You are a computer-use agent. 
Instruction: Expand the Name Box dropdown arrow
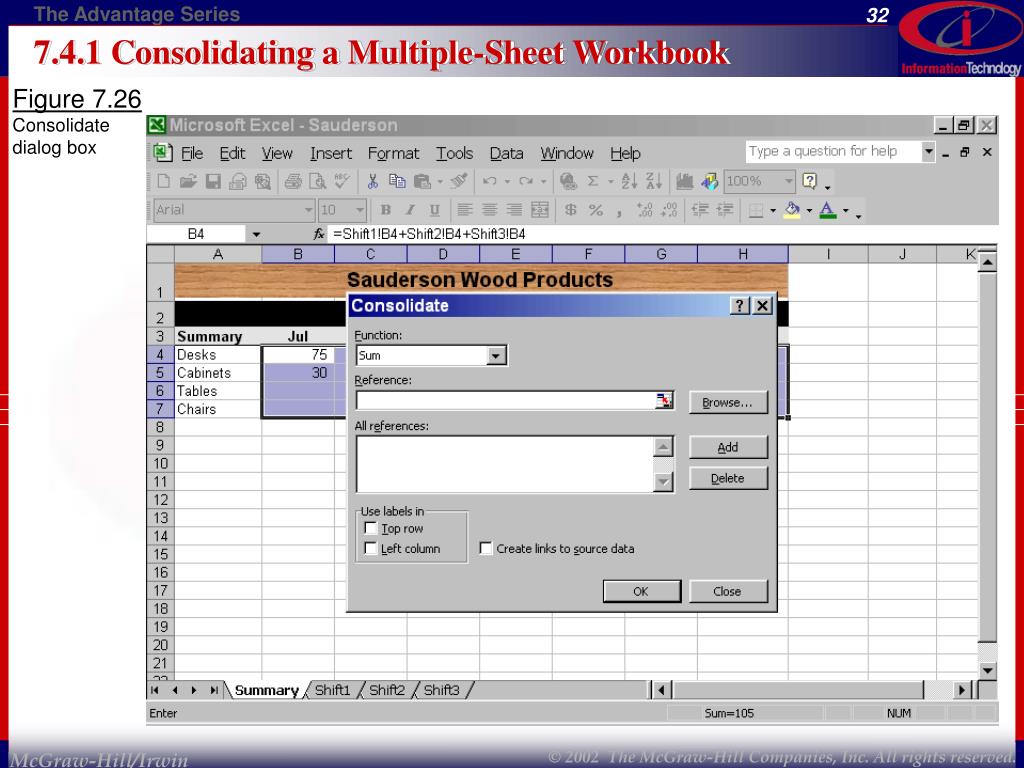(256, 234)
